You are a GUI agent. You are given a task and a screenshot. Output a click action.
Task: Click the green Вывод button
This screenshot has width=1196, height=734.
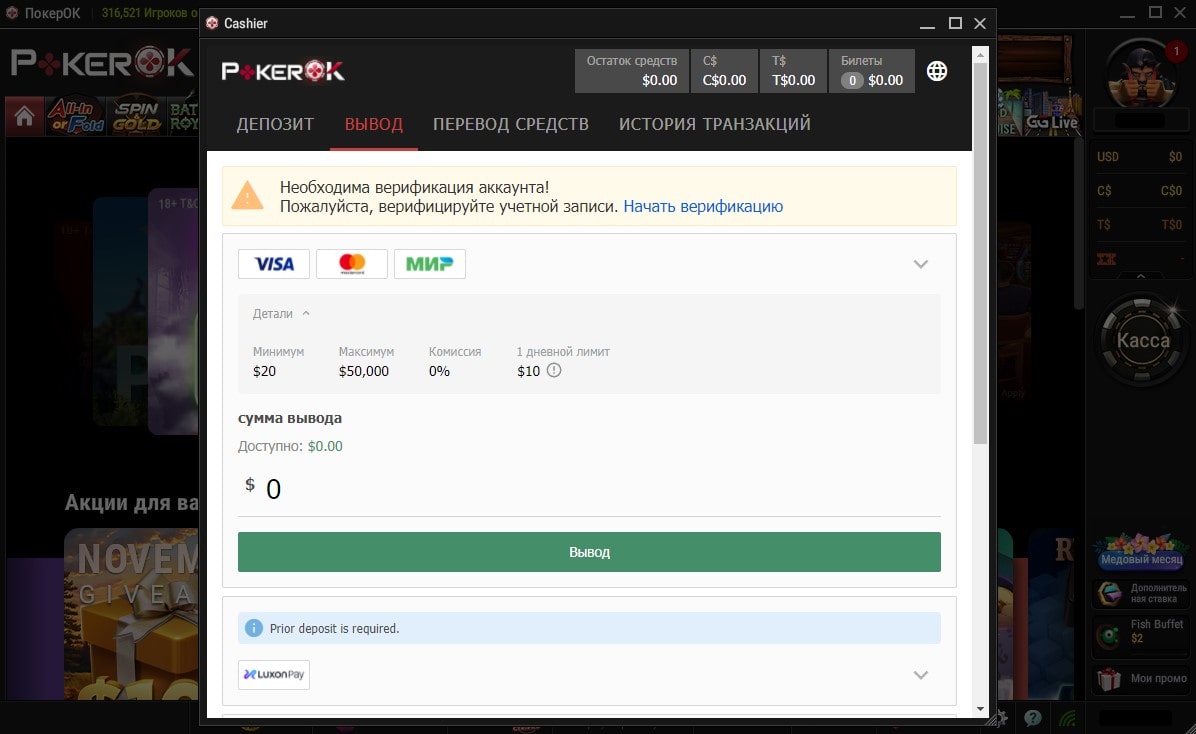pyautogui.click(x=589, y=552)
